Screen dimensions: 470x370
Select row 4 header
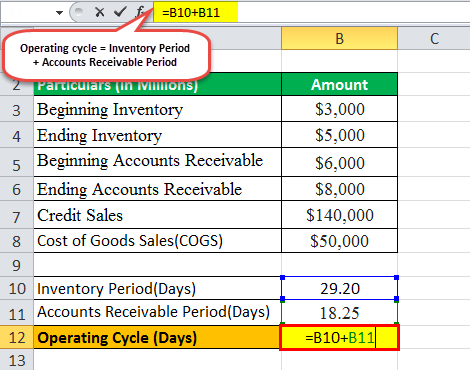coord(17,135)
